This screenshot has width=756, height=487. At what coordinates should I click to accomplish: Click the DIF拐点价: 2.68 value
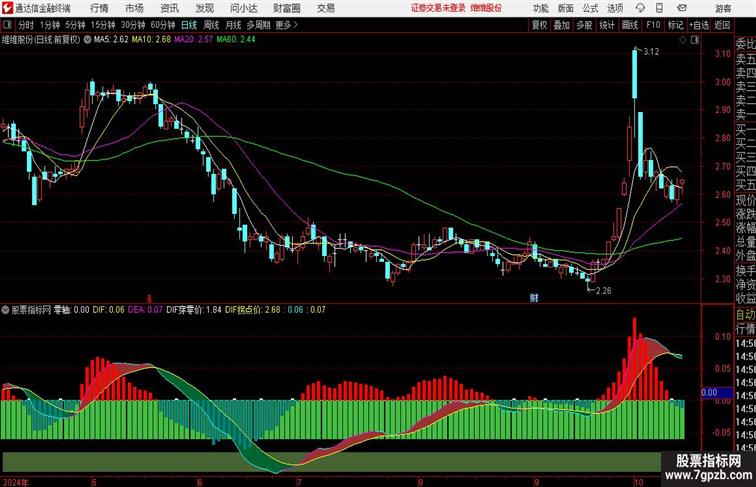[x=252, y=310]
